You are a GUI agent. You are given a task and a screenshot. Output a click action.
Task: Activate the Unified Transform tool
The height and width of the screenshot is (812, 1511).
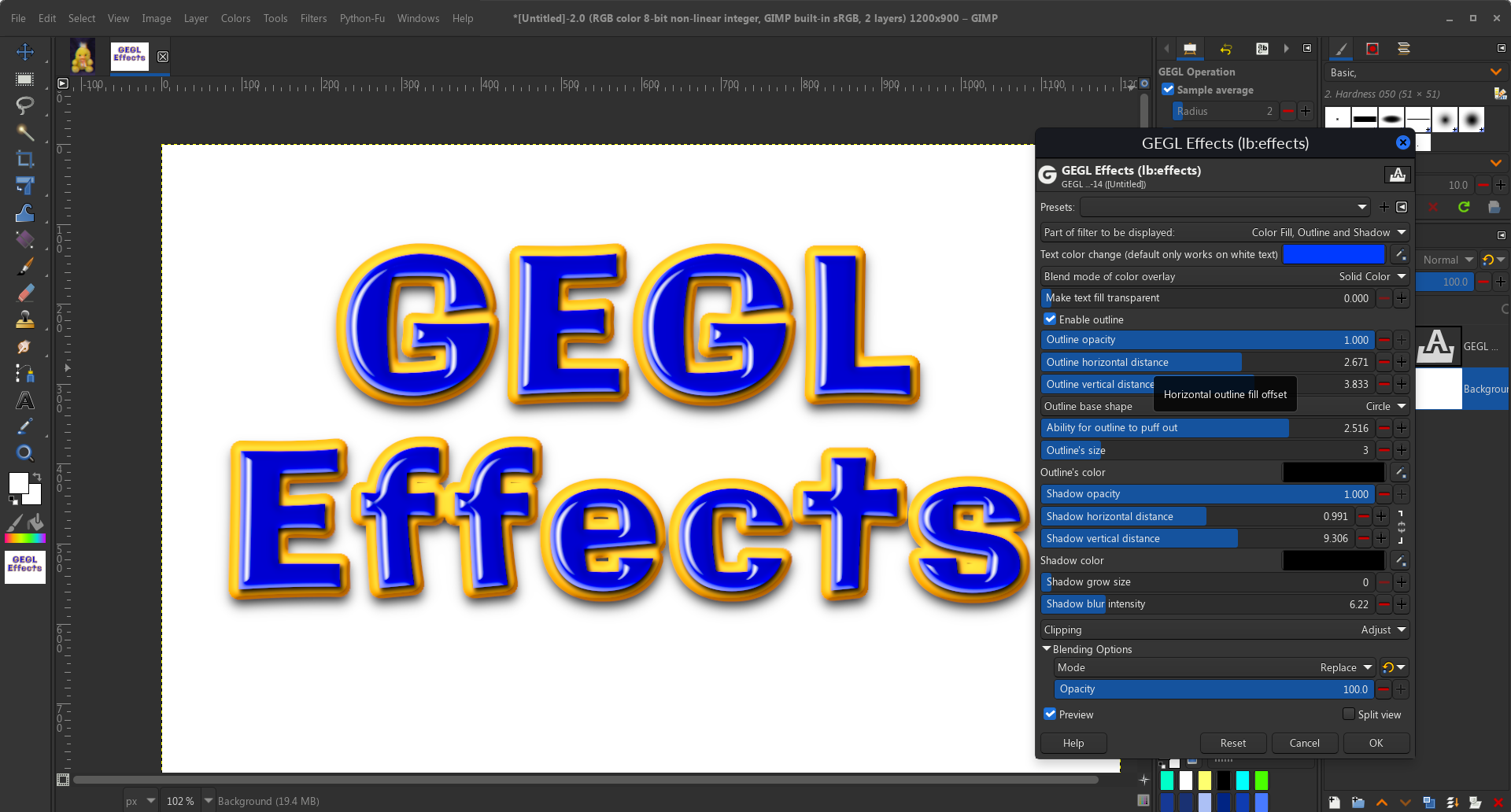25,186
